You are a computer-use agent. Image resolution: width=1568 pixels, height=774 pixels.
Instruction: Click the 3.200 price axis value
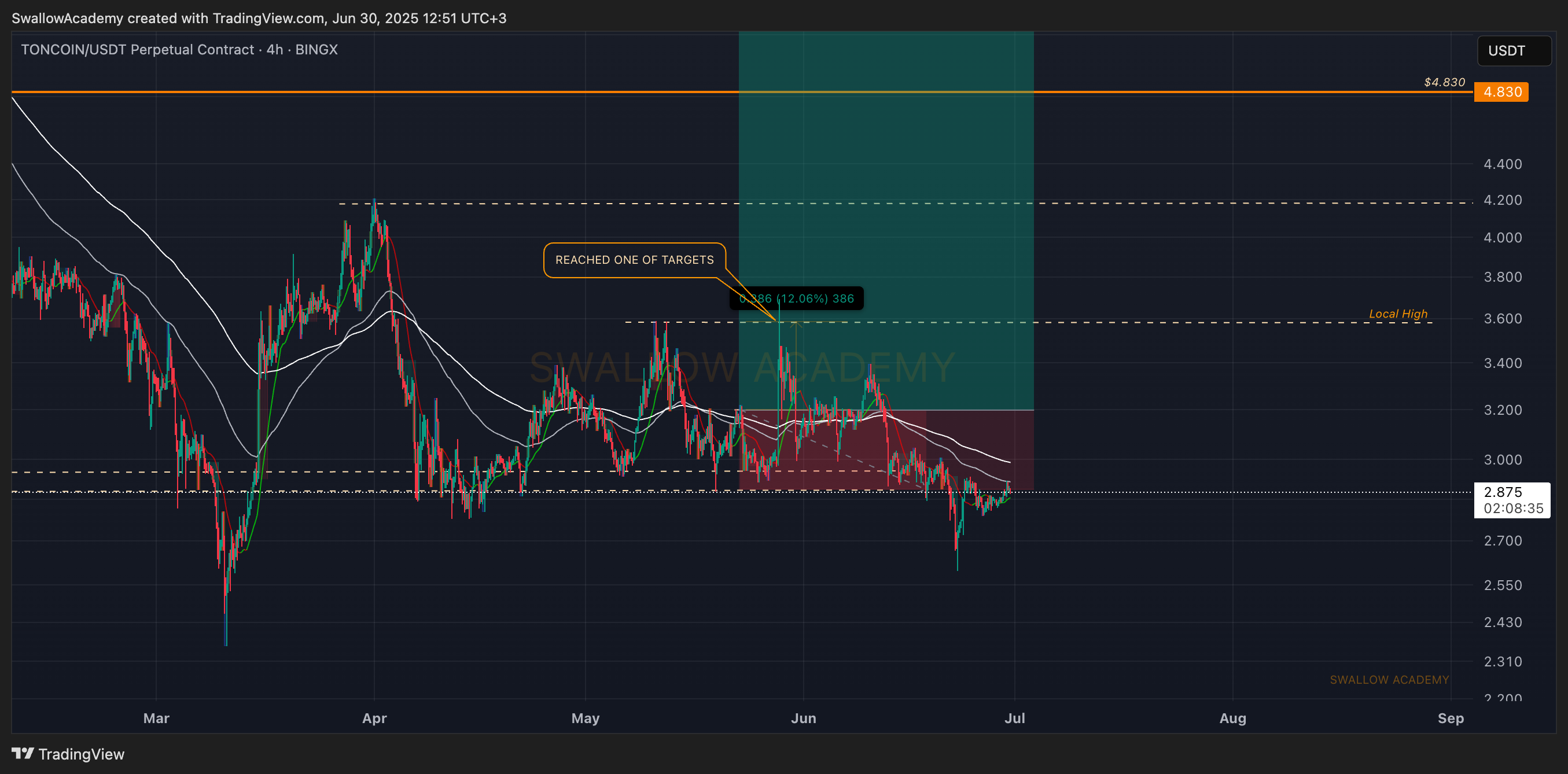(x=1503, y=410)
